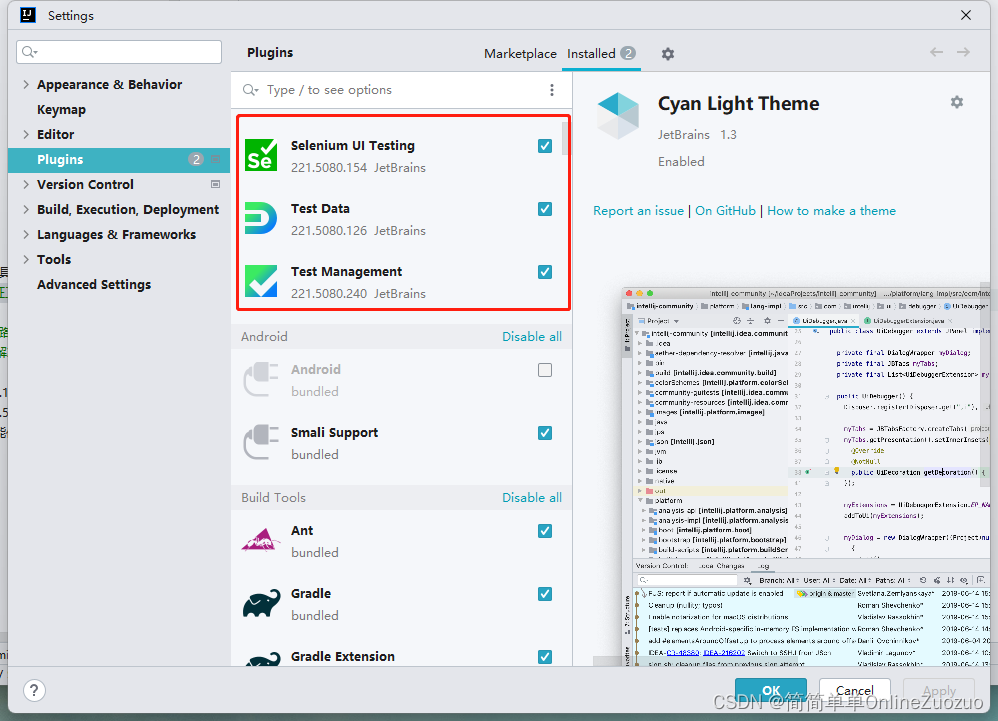Screen dimensions: 998x721
Task: Go forward with the right arrow
Action: pos(964,52)
